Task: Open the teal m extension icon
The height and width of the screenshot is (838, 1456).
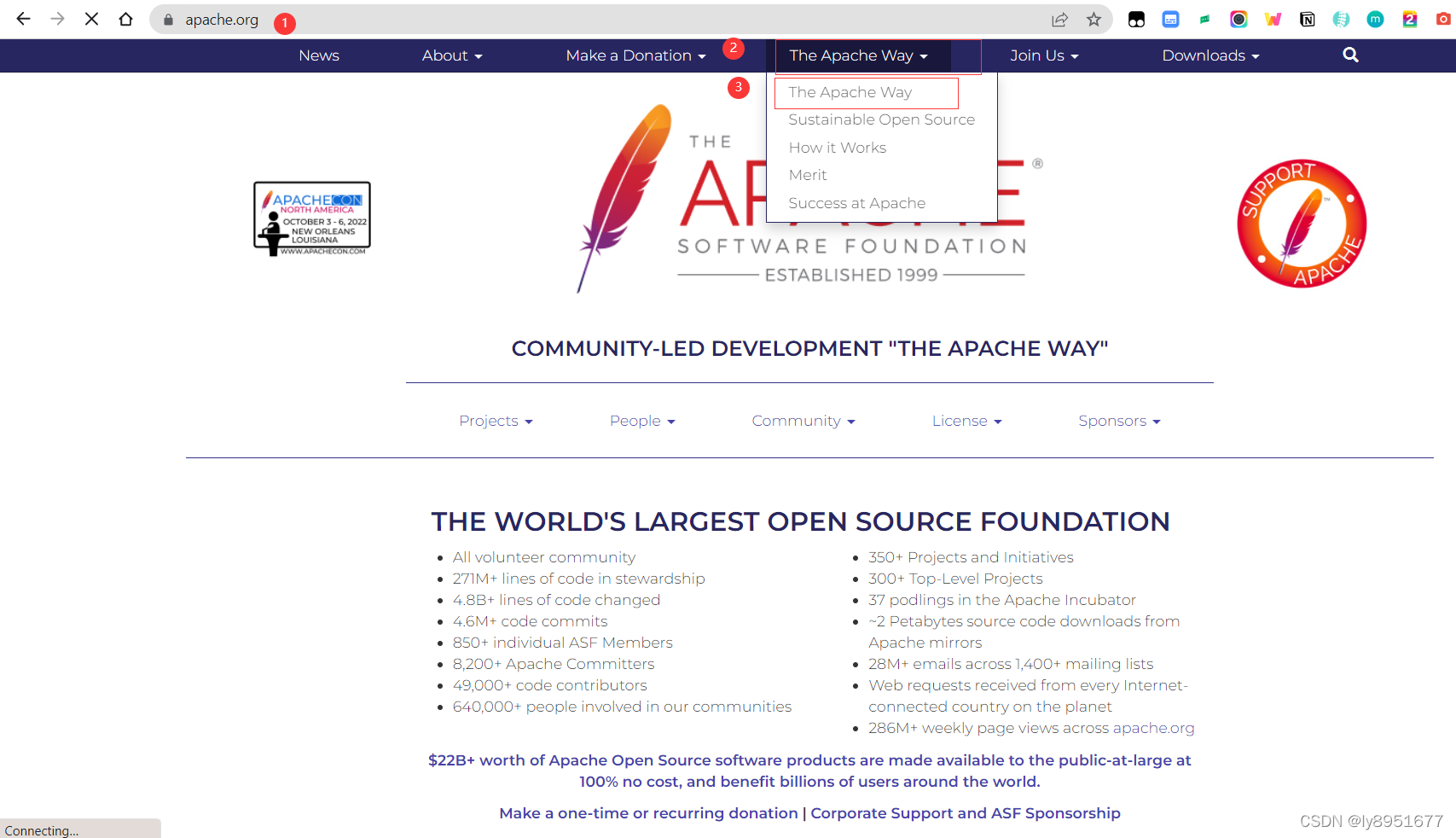Action: (x=1375, y=20)
